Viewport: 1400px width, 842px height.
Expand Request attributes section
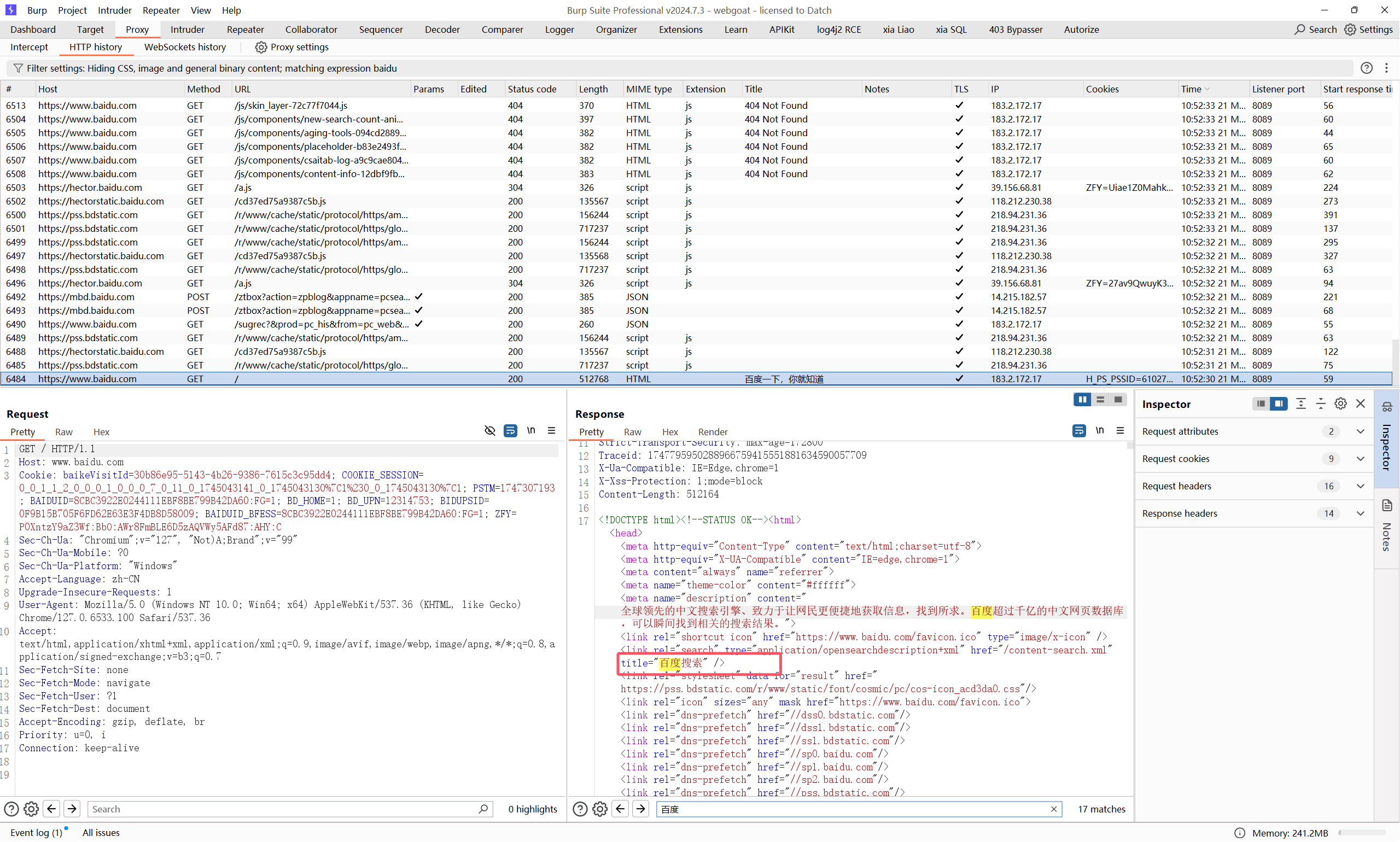[x=1360, y=431]
